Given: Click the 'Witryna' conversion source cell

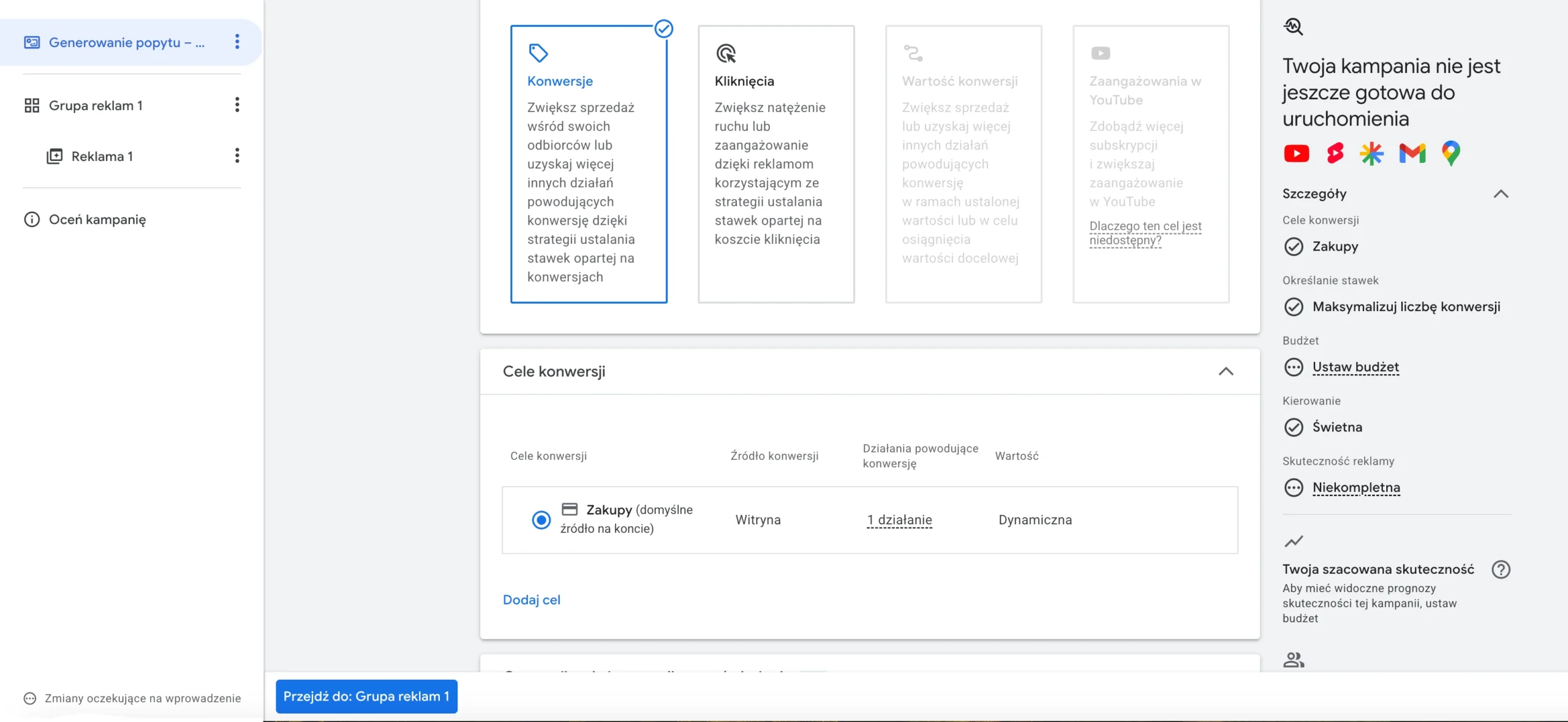Looking at the screenshot, I should (758, 520).
